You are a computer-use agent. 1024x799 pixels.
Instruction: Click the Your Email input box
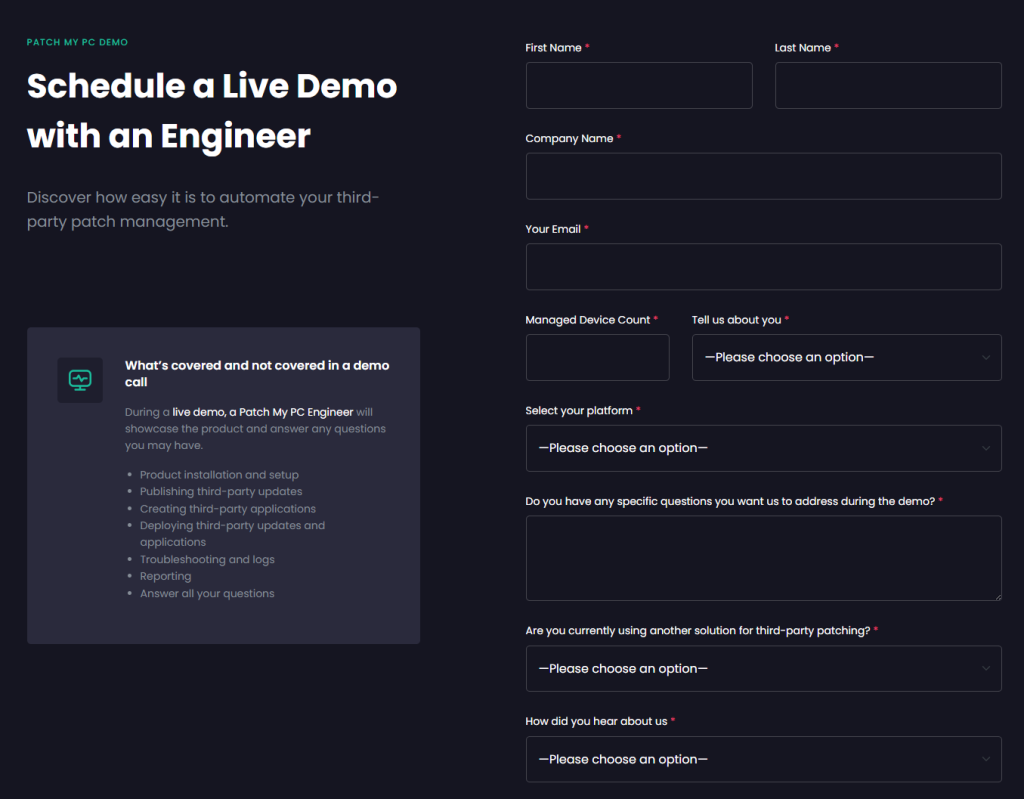click(x=763, y=267)
